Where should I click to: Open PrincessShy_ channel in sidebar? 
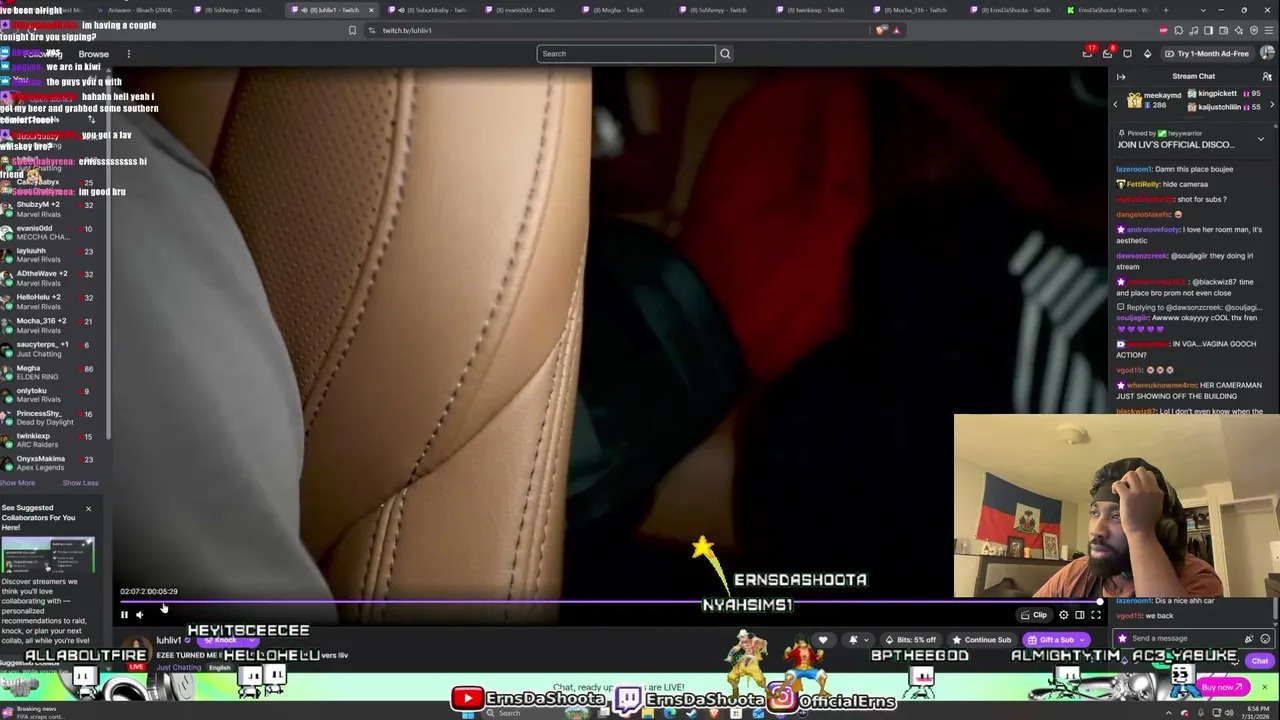point(50,417)
